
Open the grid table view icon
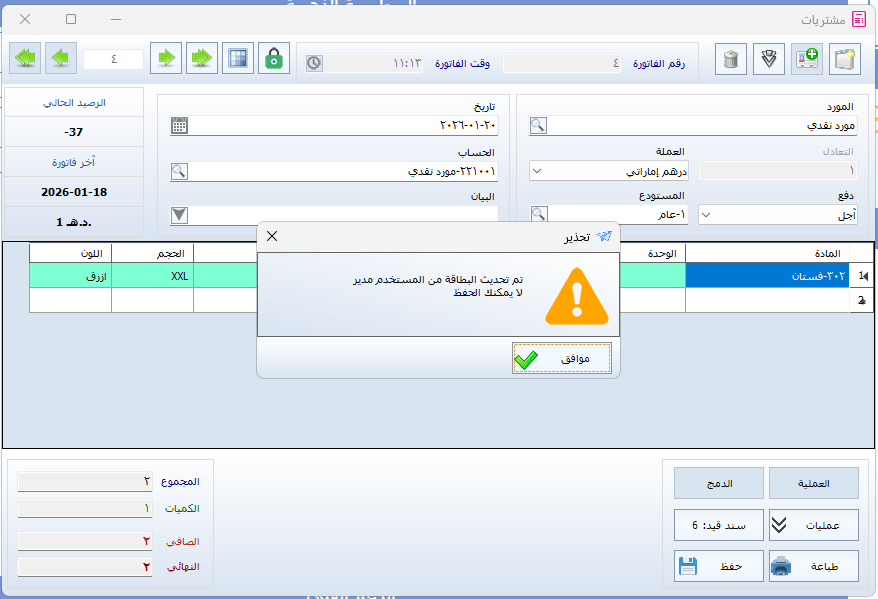237,59
